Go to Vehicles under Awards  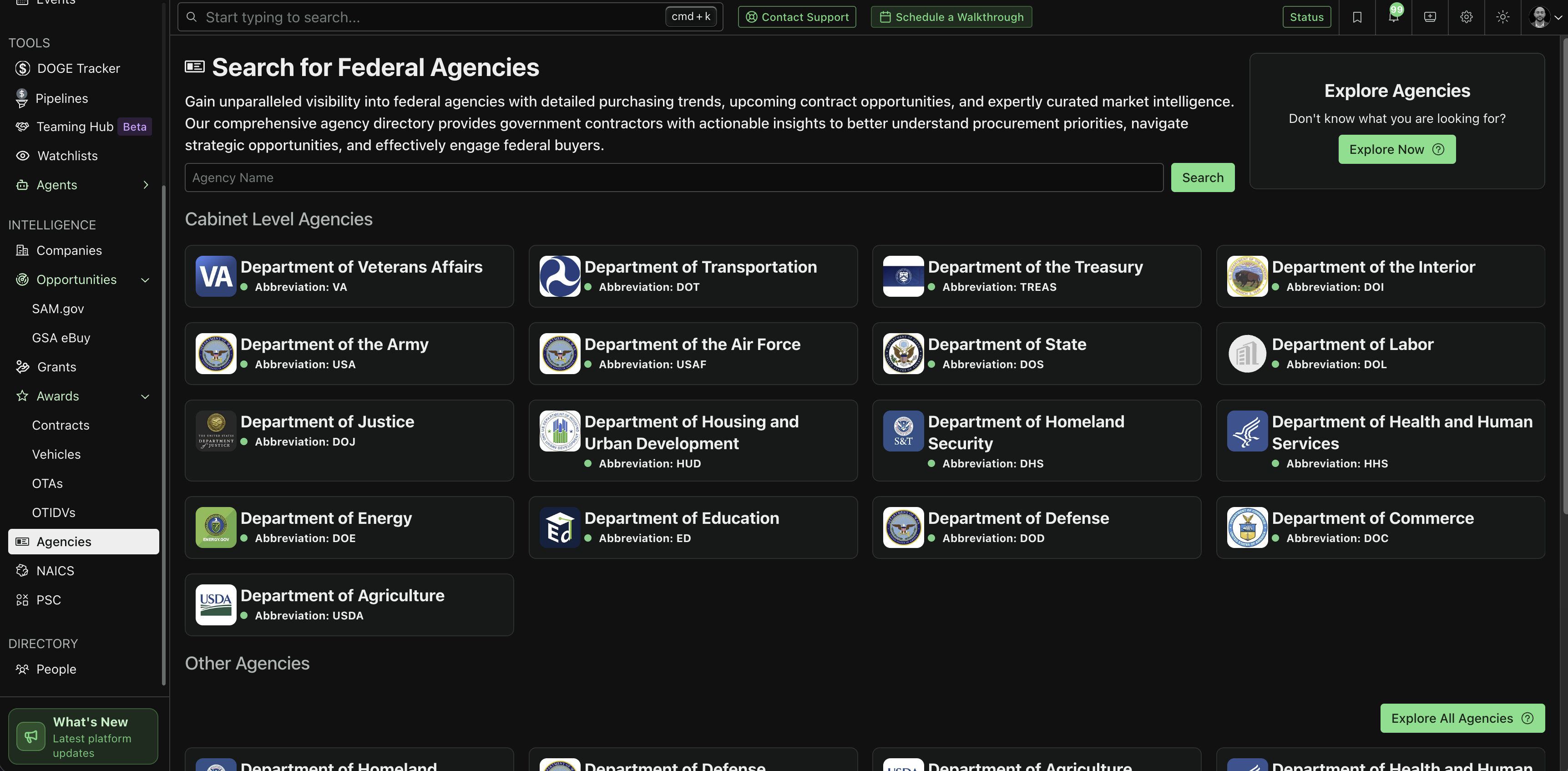[56, 454]
